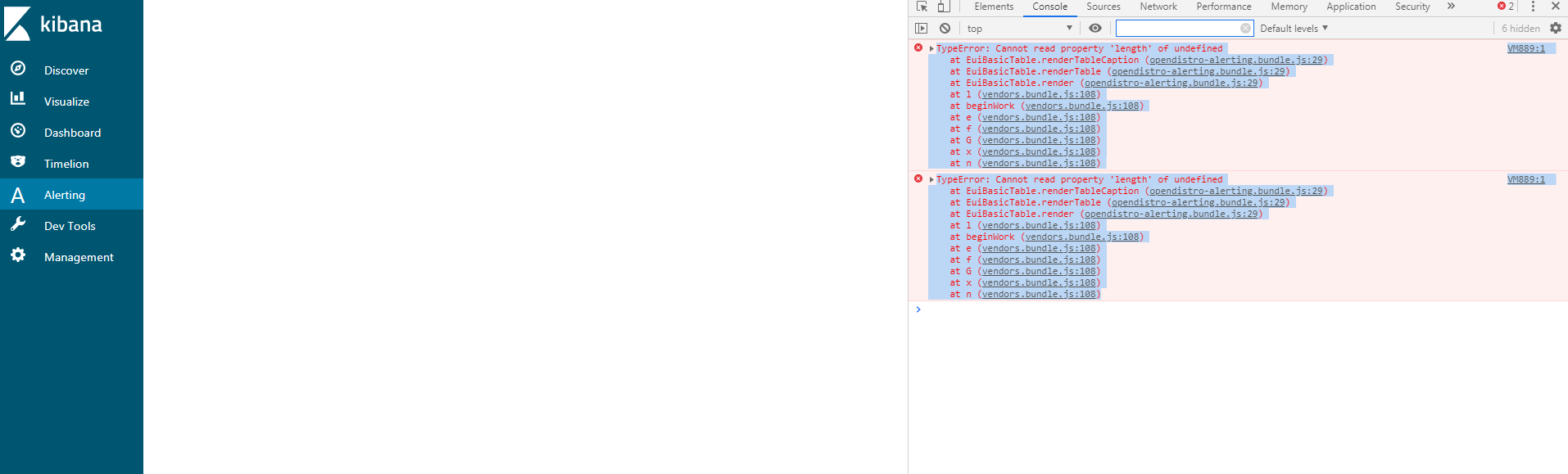The height and width of the screenshot is (474, 1568).
Task: Clear the console
Action: [x=945, y=28]
